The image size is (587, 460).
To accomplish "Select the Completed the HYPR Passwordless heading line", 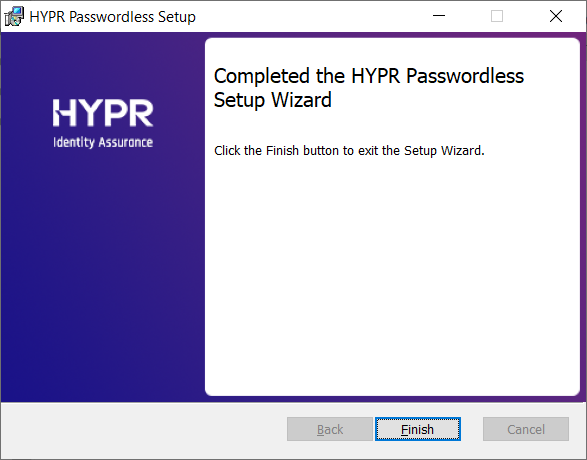I will [x=369, y=76].
